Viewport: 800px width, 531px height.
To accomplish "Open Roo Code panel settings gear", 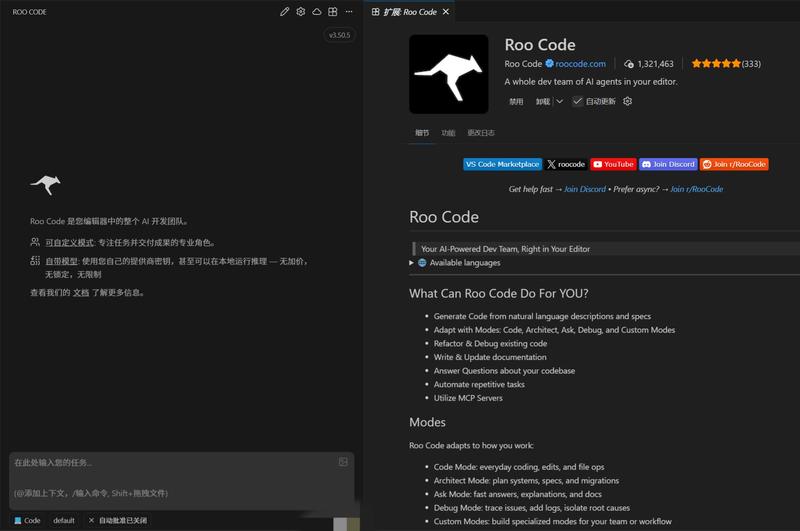I will coord(301,11).
